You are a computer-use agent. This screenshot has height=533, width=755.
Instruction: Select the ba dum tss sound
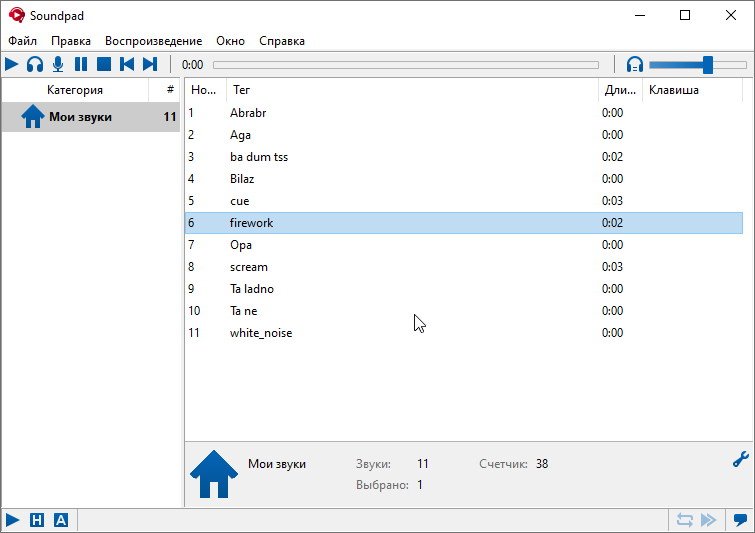[x=464, y=157]
